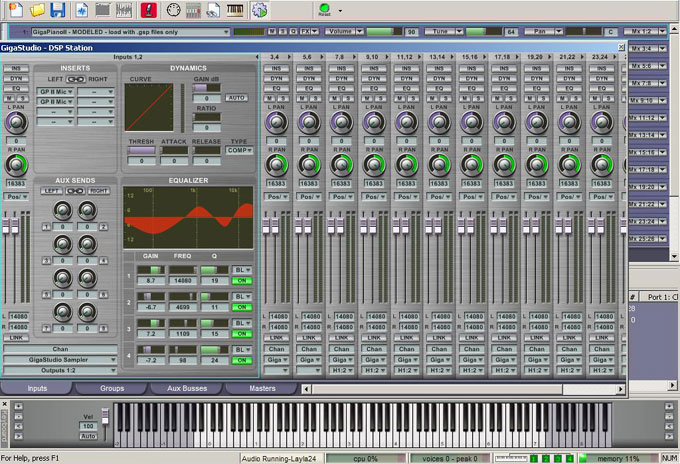Click EQ band 1 GAIN slider
Viewport: 680px width, 464px height.
pyautogui.click(x=151, y=270)
